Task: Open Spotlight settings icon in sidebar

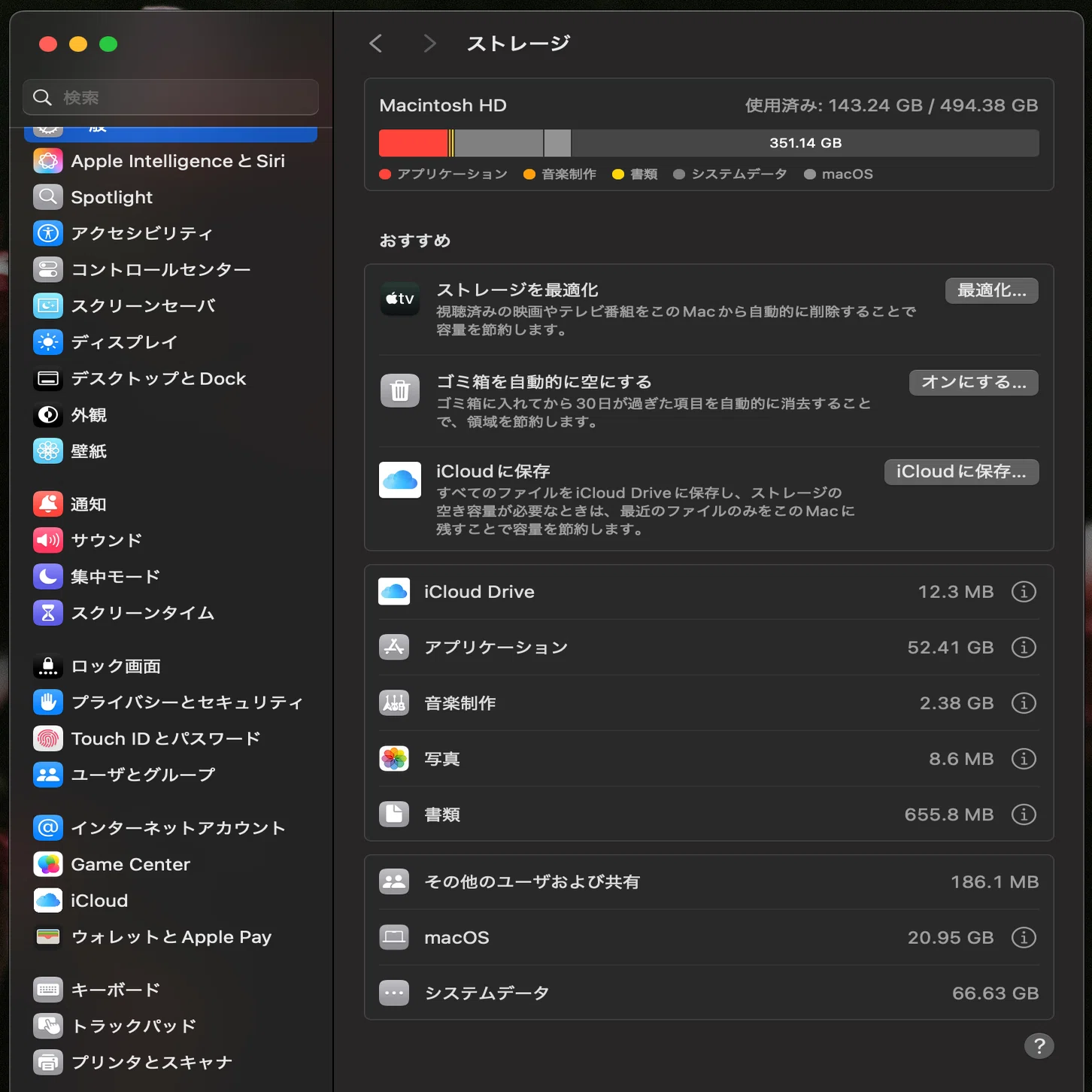Action: tap(48, 197)
